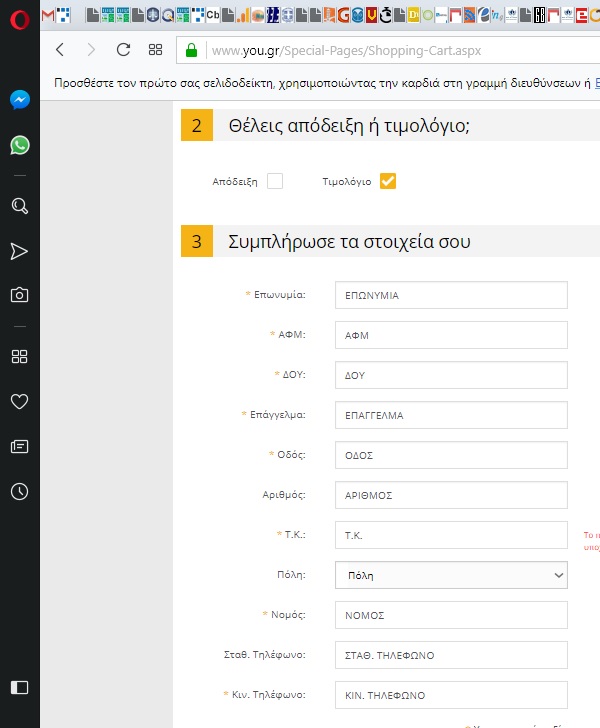Screen dimensions: 600x728
Task: Focus the ΑΦΜ text field
Action: pos(450,335)
